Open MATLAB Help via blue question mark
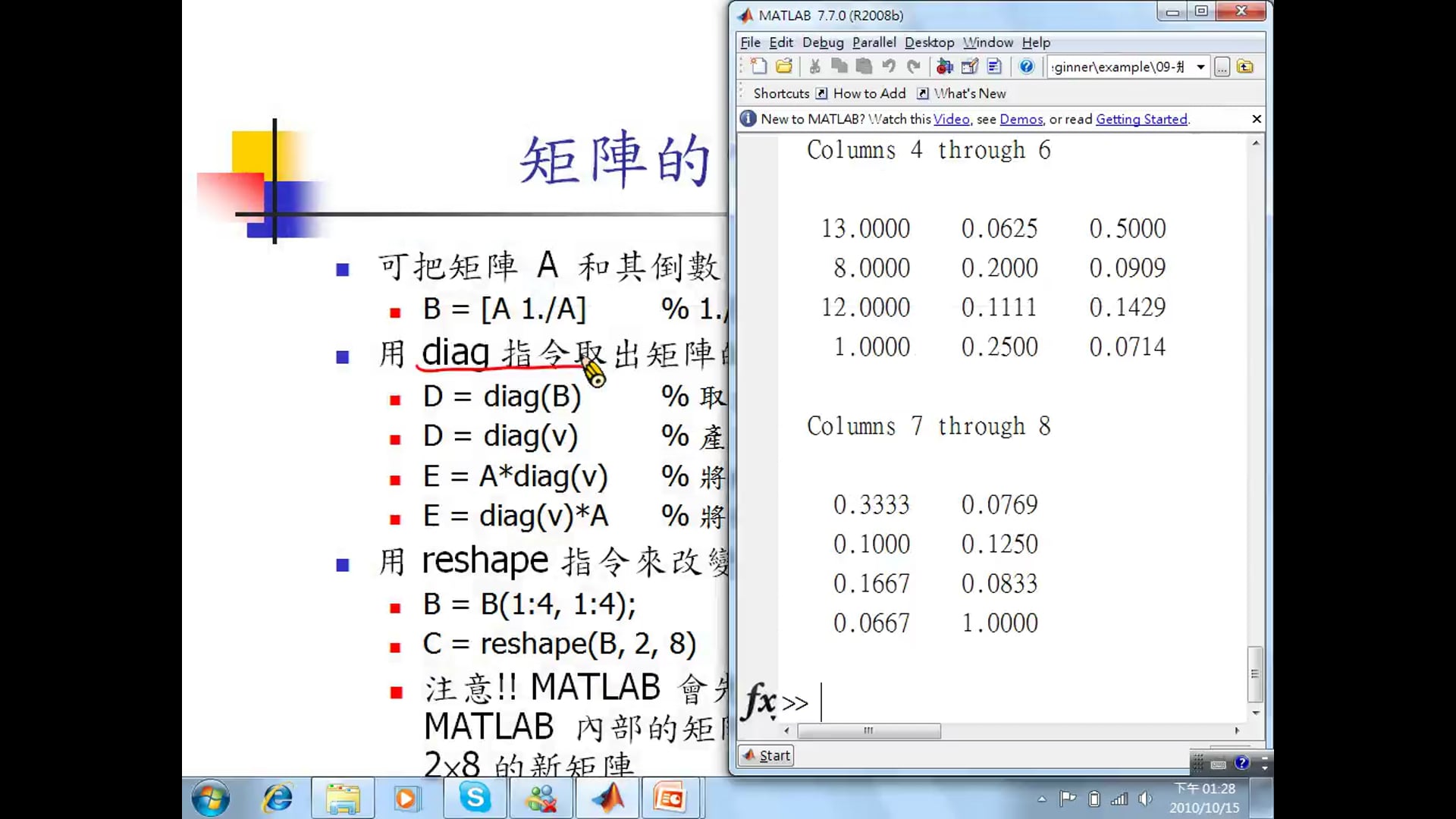Viewport: 1456px width, 819px height. pyautogui.click(x=1026, y=67)
